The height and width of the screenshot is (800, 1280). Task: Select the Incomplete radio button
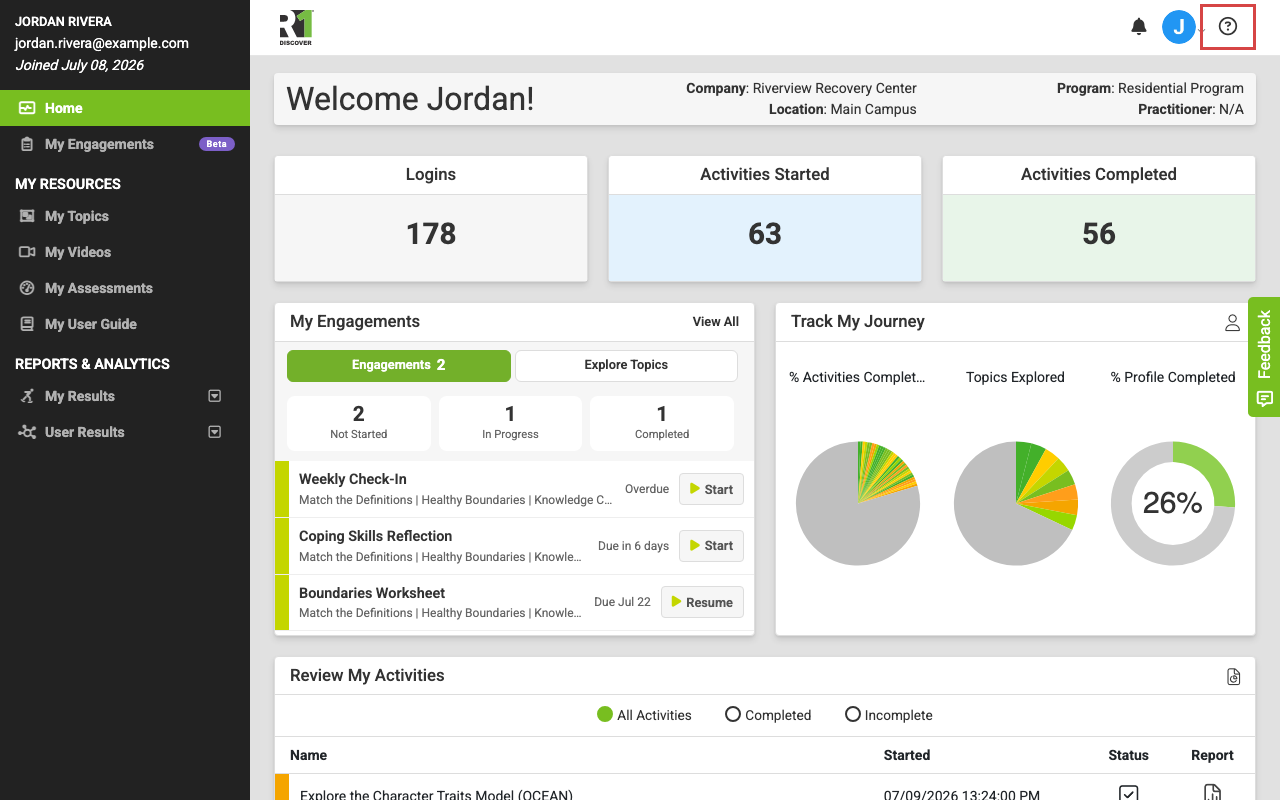(x=853, y=715)
